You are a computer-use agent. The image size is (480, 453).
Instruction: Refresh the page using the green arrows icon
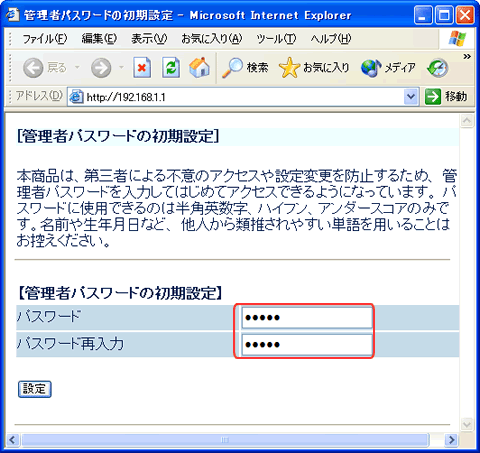click(x=171, y=68)
